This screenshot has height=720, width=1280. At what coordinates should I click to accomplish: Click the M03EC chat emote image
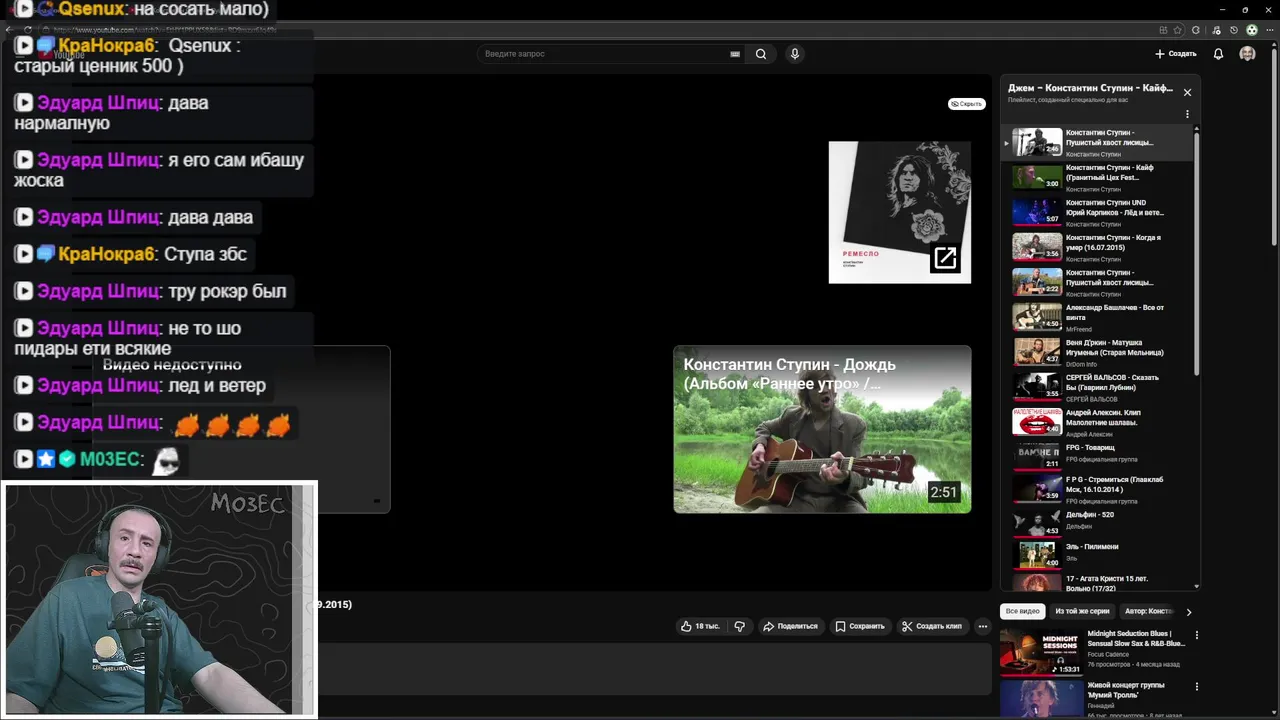point(166,460)
